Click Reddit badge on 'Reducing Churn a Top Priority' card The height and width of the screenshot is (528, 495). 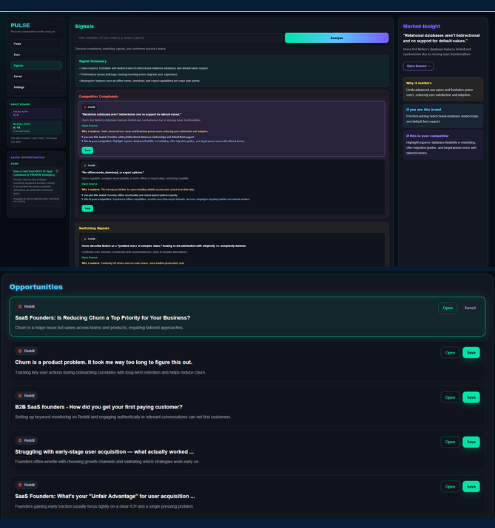(27, 306)
